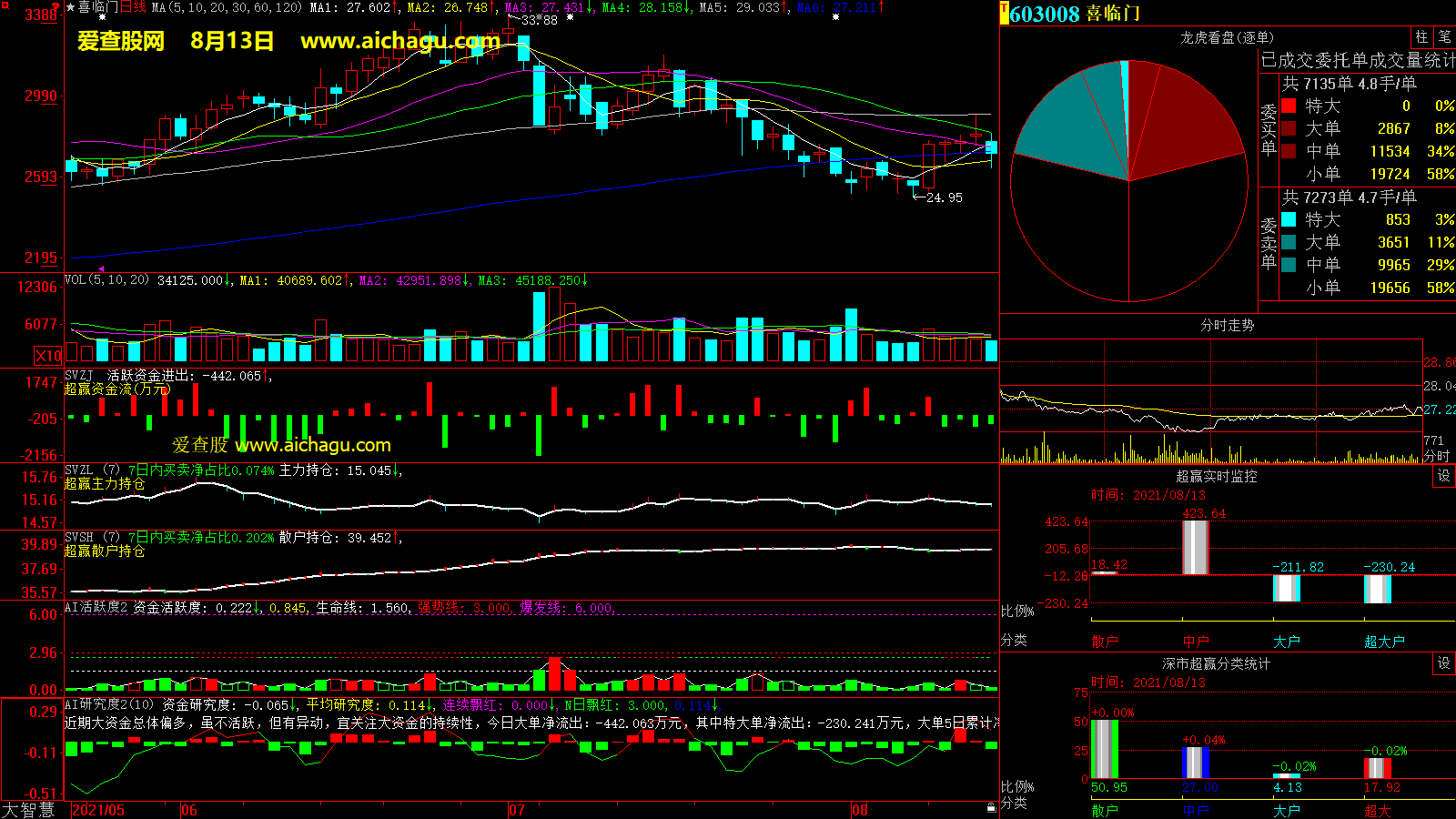Click the 大智慧 logo at bottom-left

coord(28,810)
